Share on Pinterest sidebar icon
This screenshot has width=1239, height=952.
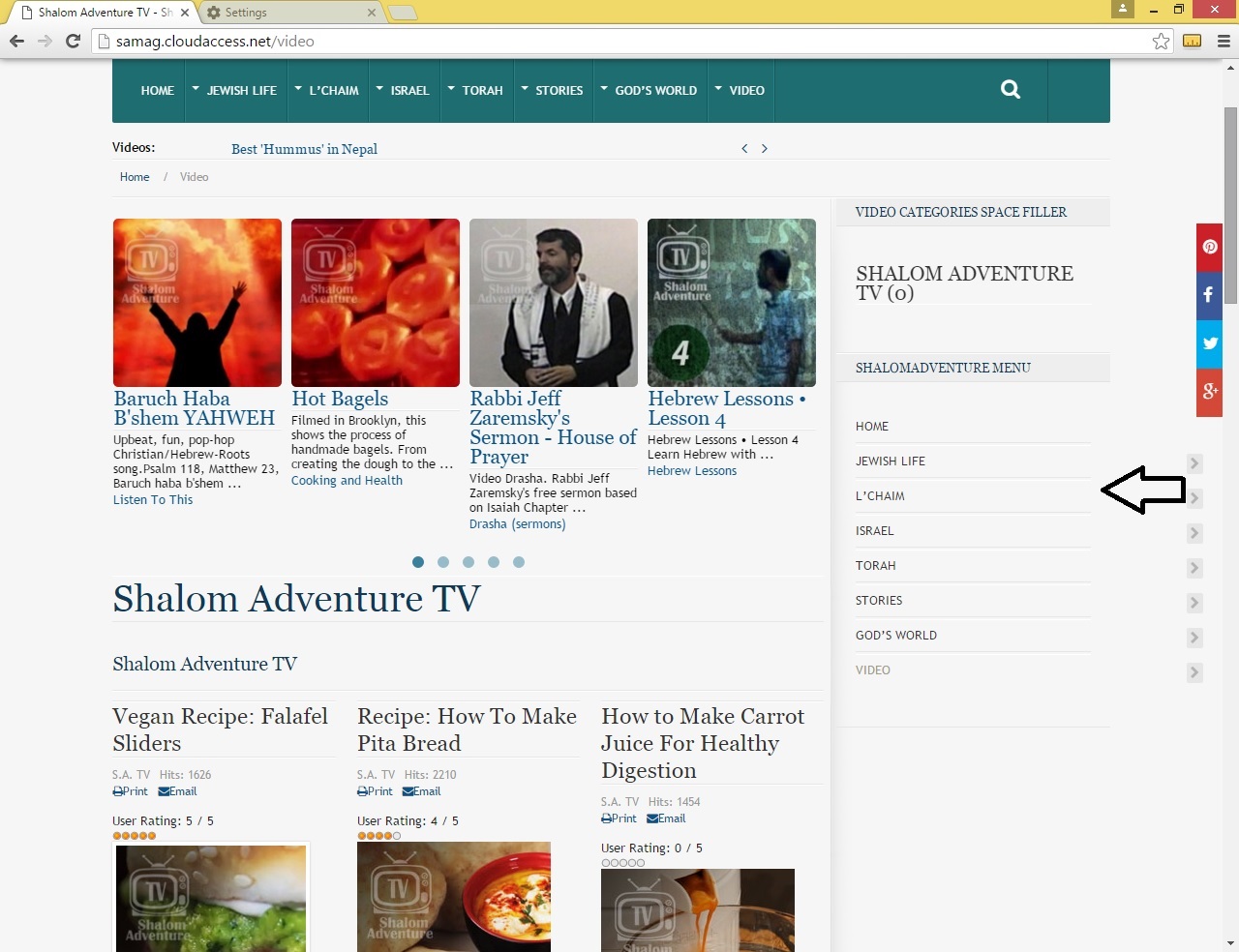[1210, 247]
